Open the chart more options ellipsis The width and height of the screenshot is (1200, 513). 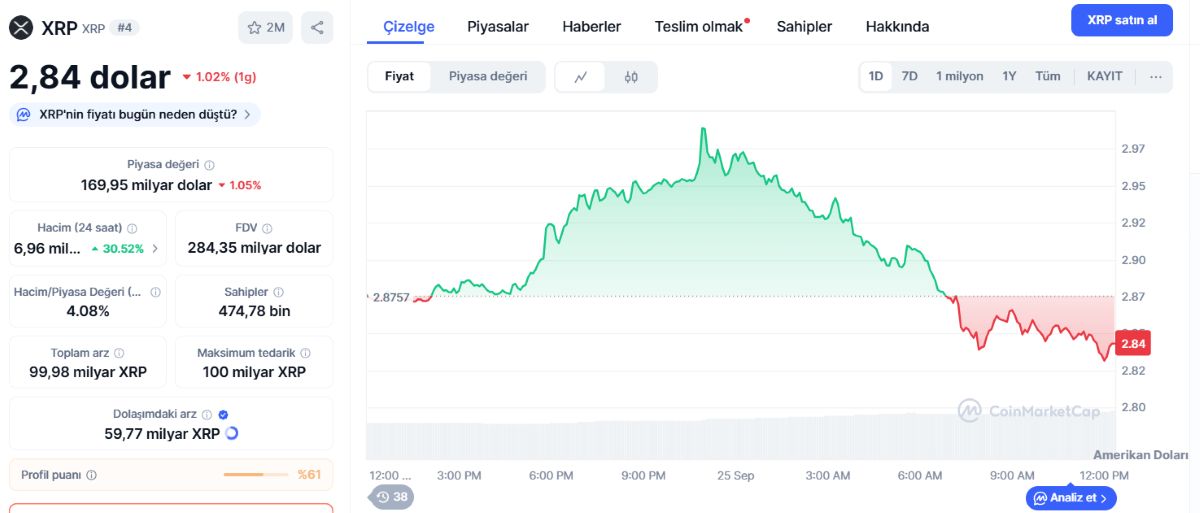pyautogui.click(x=1156, y=77)
